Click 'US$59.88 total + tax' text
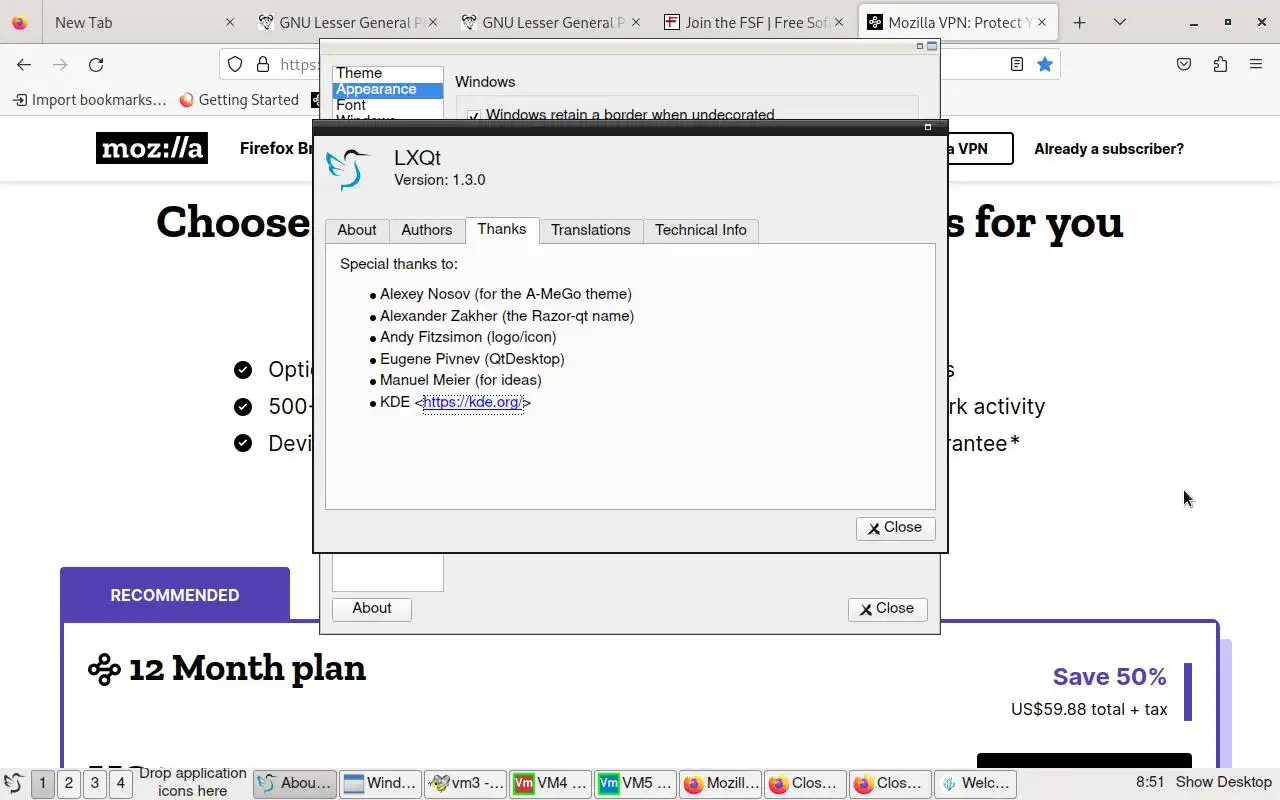1280x800 pixels. click(x=1089, y=709)
